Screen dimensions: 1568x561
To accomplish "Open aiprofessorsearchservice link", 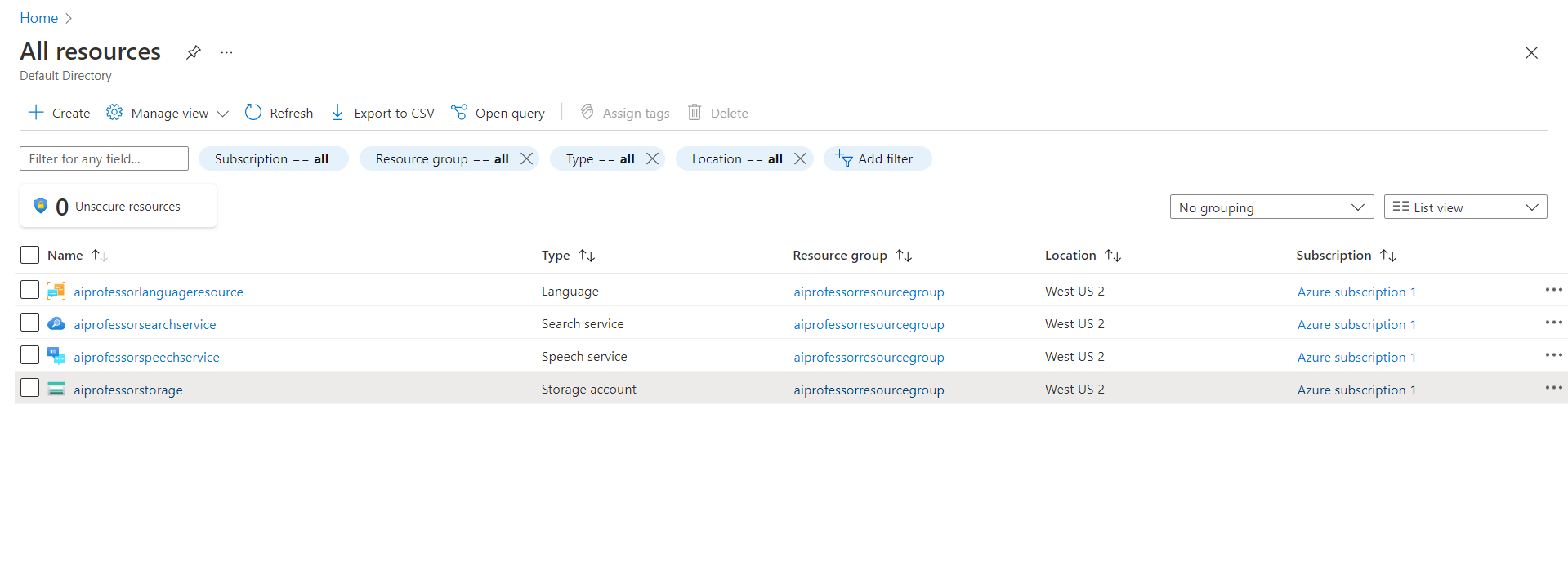I will [x=145, y=324].
